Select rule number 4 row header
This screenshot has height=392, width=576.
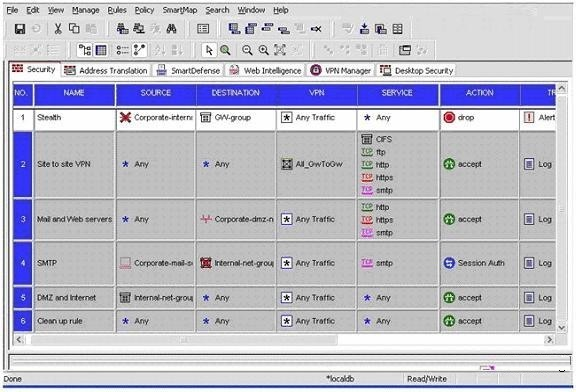(23, 263)
